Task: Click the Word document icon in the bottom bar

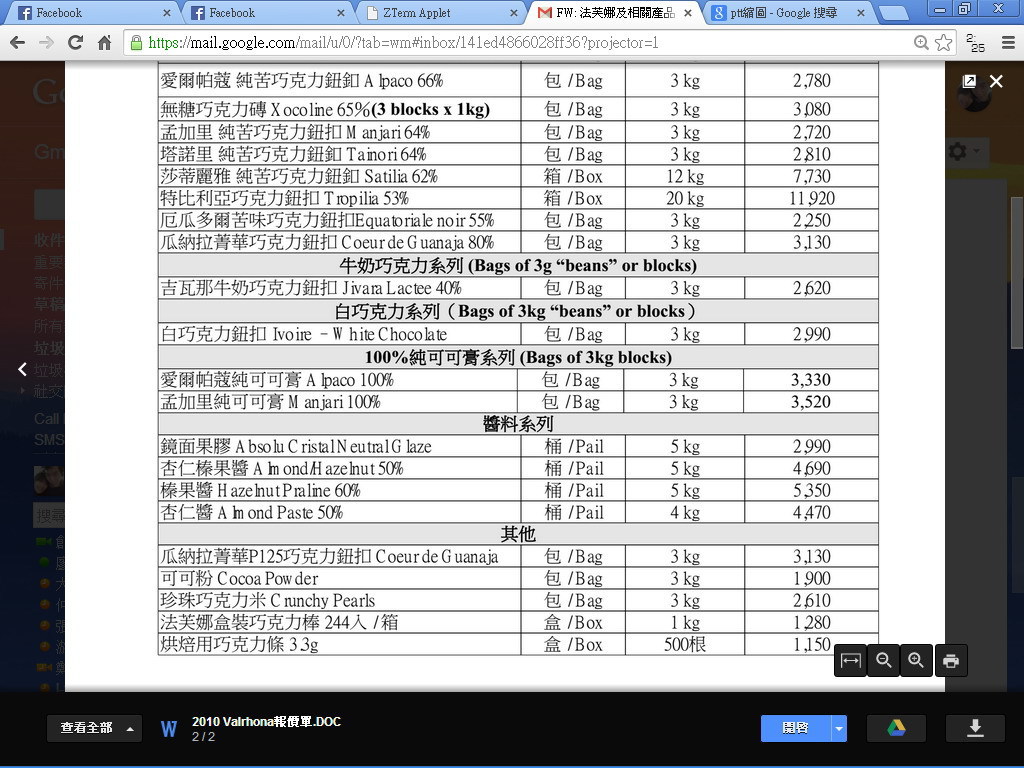Action: click(168, 729)
